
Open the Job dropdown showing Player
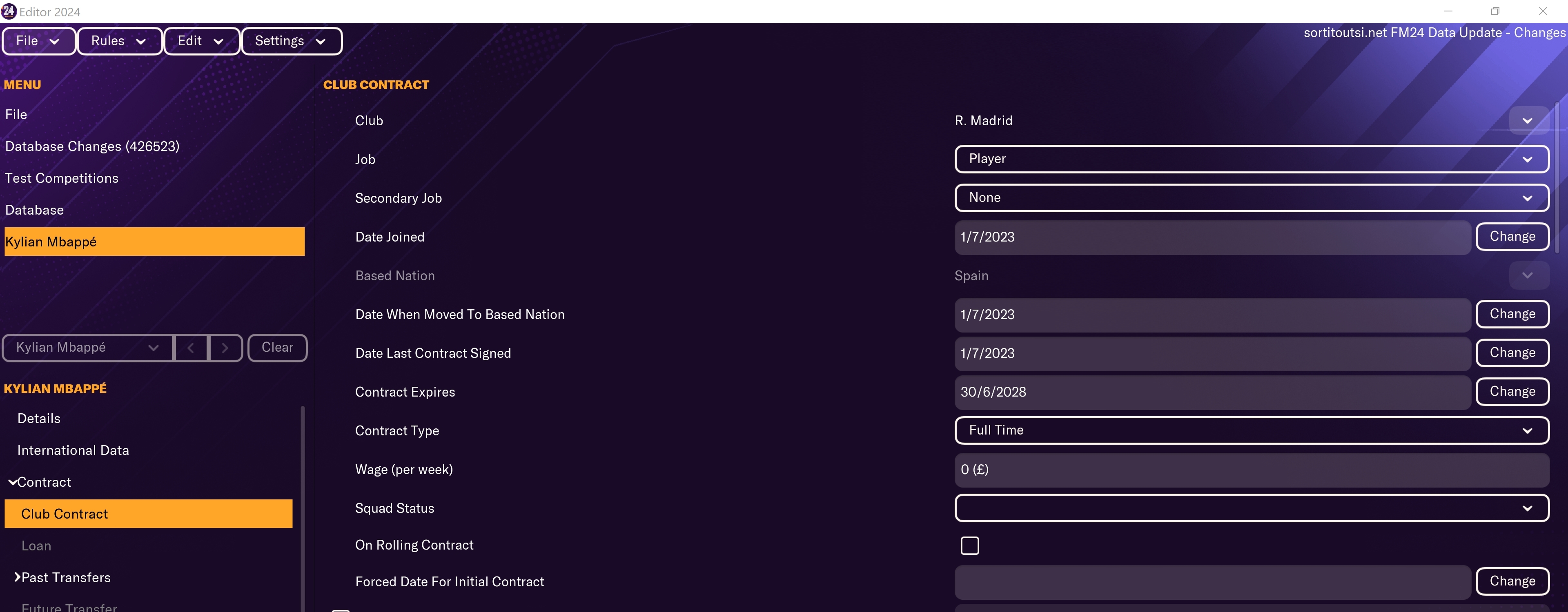tap(1252, 159)
